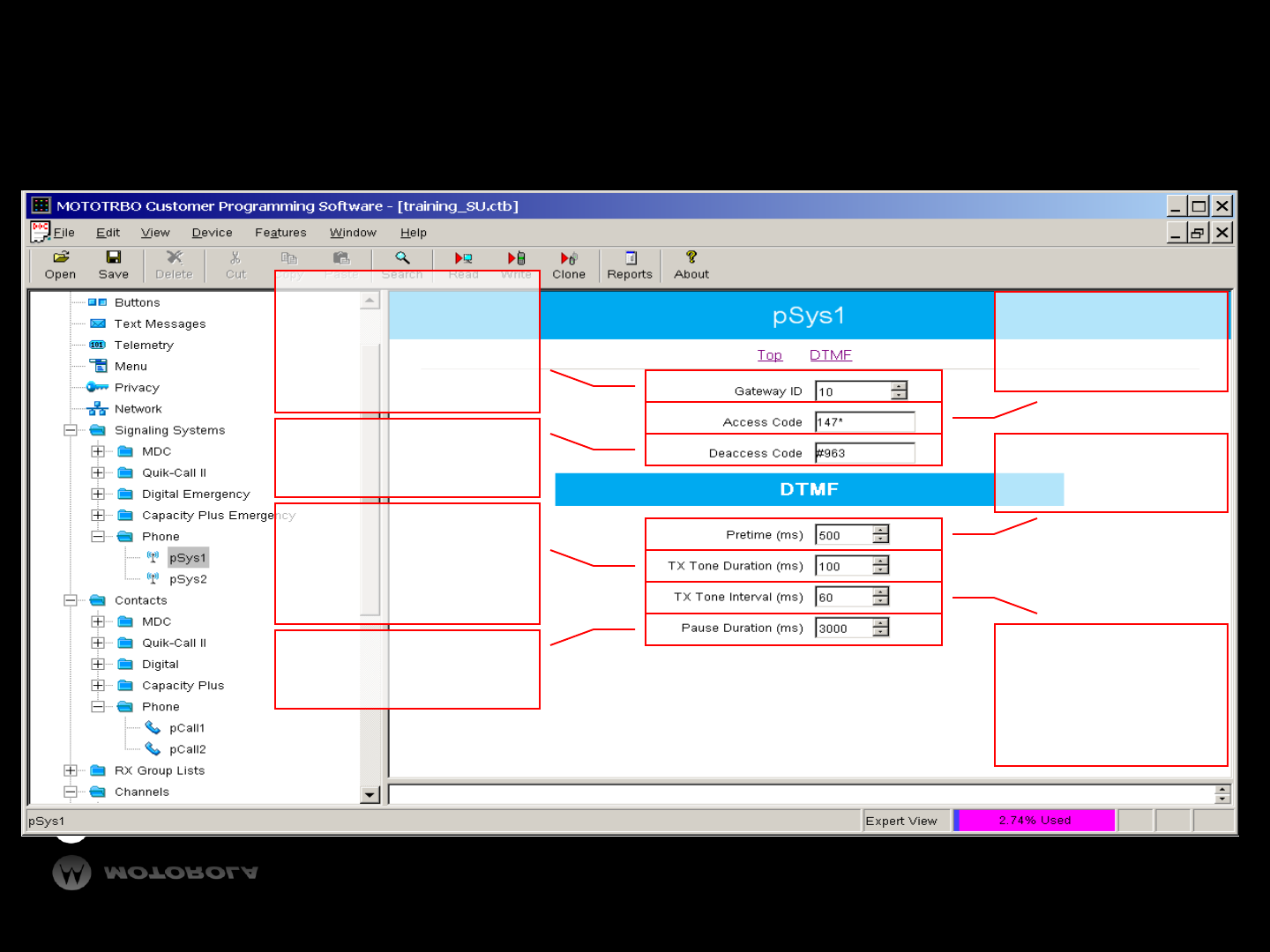This screenshot has width=1270, height=952.
Task: Expand the RX Group Lists folder
Action: click(x=71, y=770)
